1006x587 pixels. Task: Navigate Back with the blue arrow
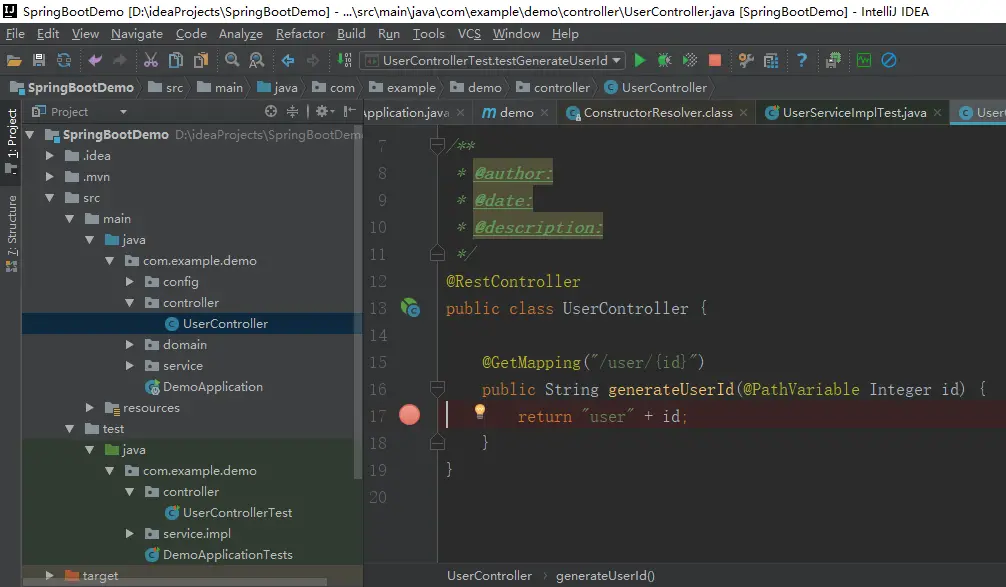(x=288, y=60)
